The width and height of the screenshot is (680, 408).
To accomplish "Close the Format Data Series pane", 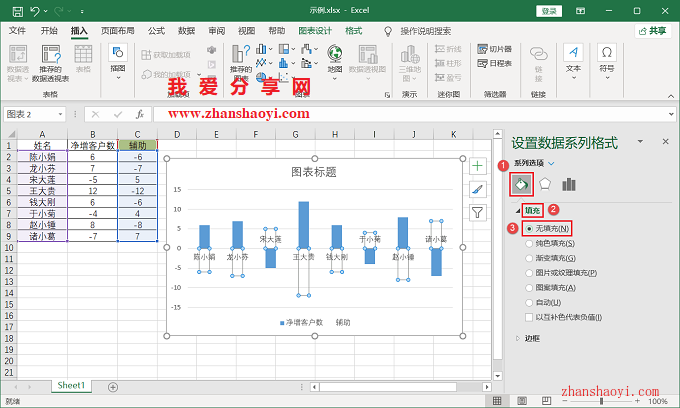I will point(666,141).
